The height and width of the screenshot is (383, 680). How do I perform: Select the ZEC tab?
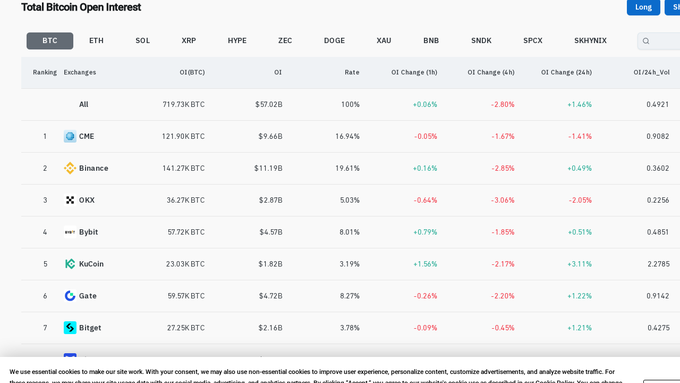[285, 41]
